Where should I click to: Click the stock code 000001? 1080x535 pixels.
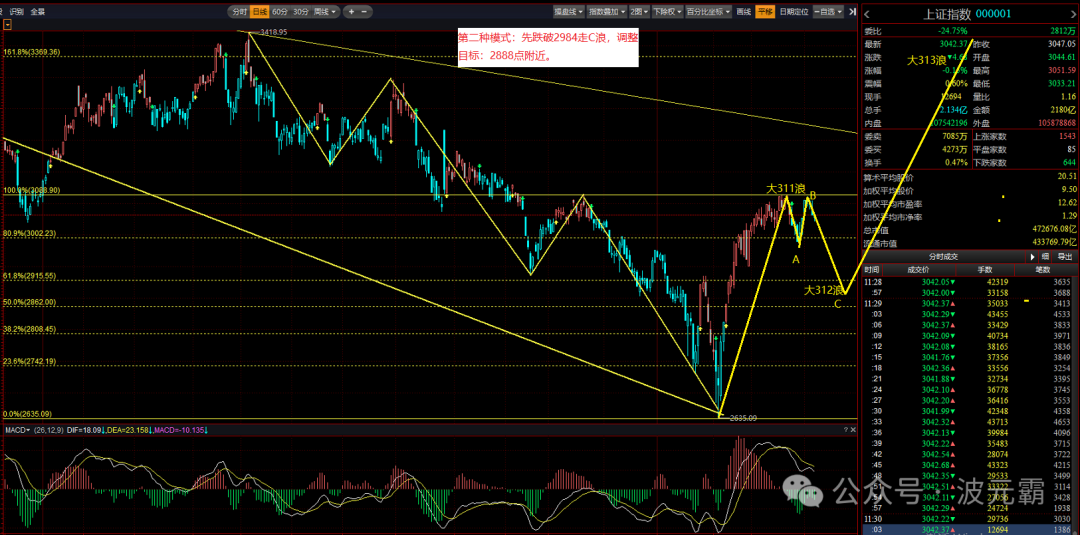(994, 14)
